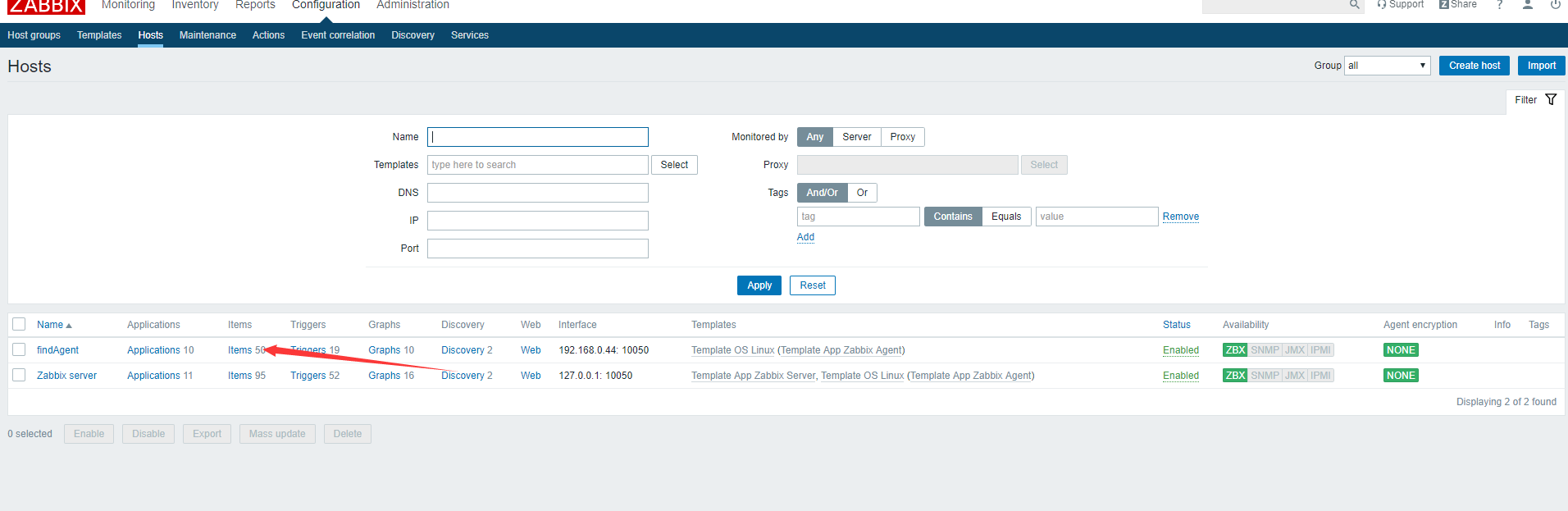Add another tag filter row
This screenshot has height=511, width=1568.
tap(806, 237)
